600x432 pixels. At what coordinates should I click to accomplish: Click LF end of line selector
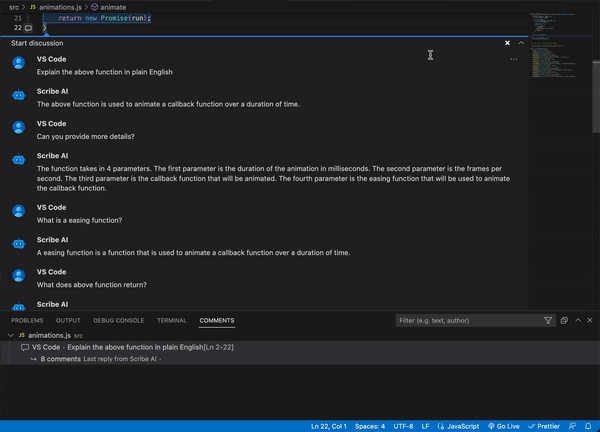425,426
